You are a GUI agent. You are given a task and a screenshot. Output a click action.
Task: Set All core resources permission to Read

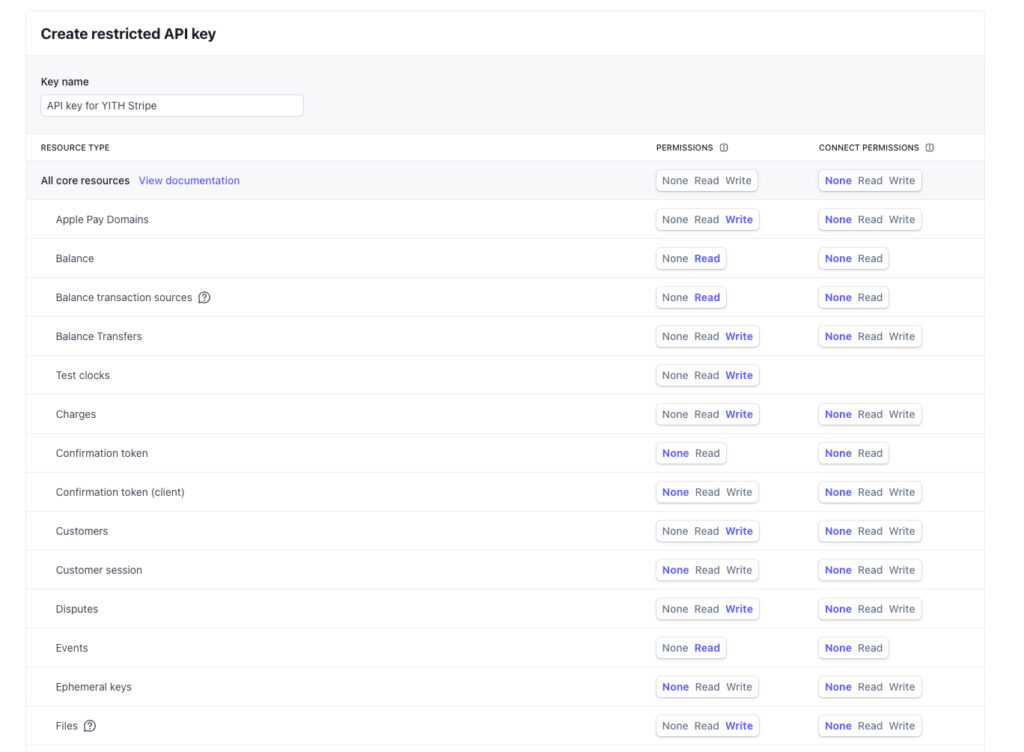(x=706, y=181)
